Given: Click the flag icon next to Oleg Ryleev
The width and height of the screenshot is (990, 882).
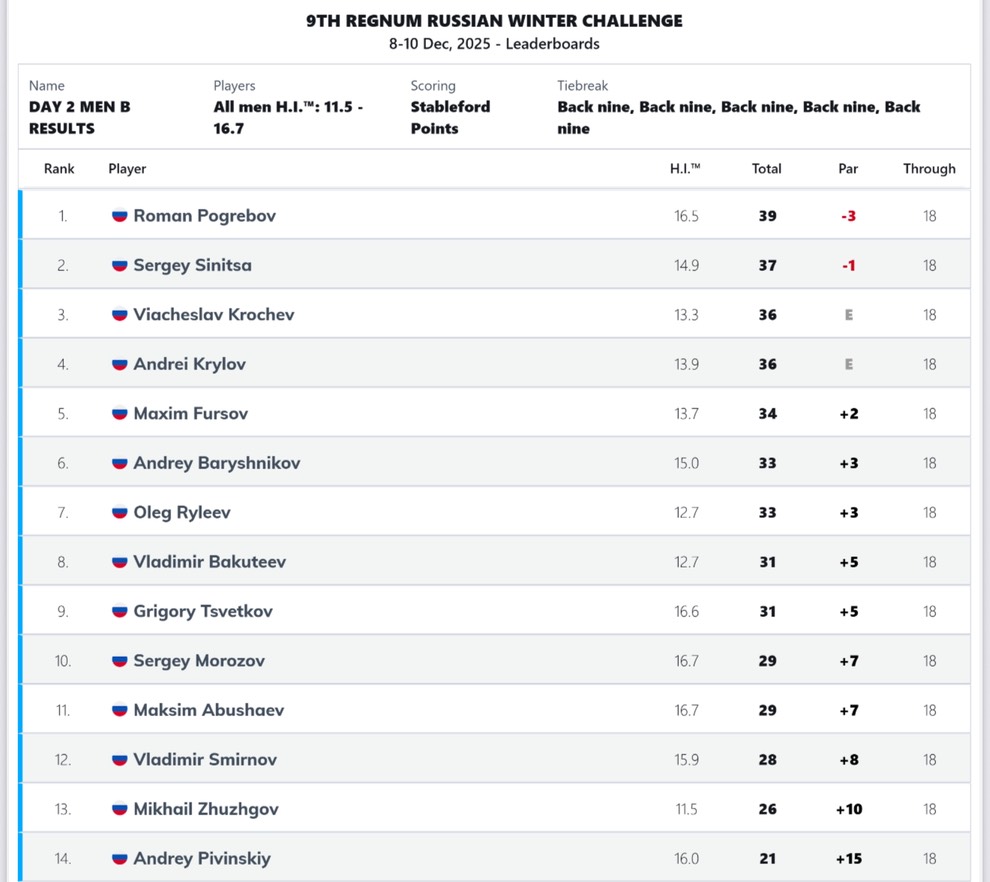Looking at the screenshot, I should pos(119,512).
